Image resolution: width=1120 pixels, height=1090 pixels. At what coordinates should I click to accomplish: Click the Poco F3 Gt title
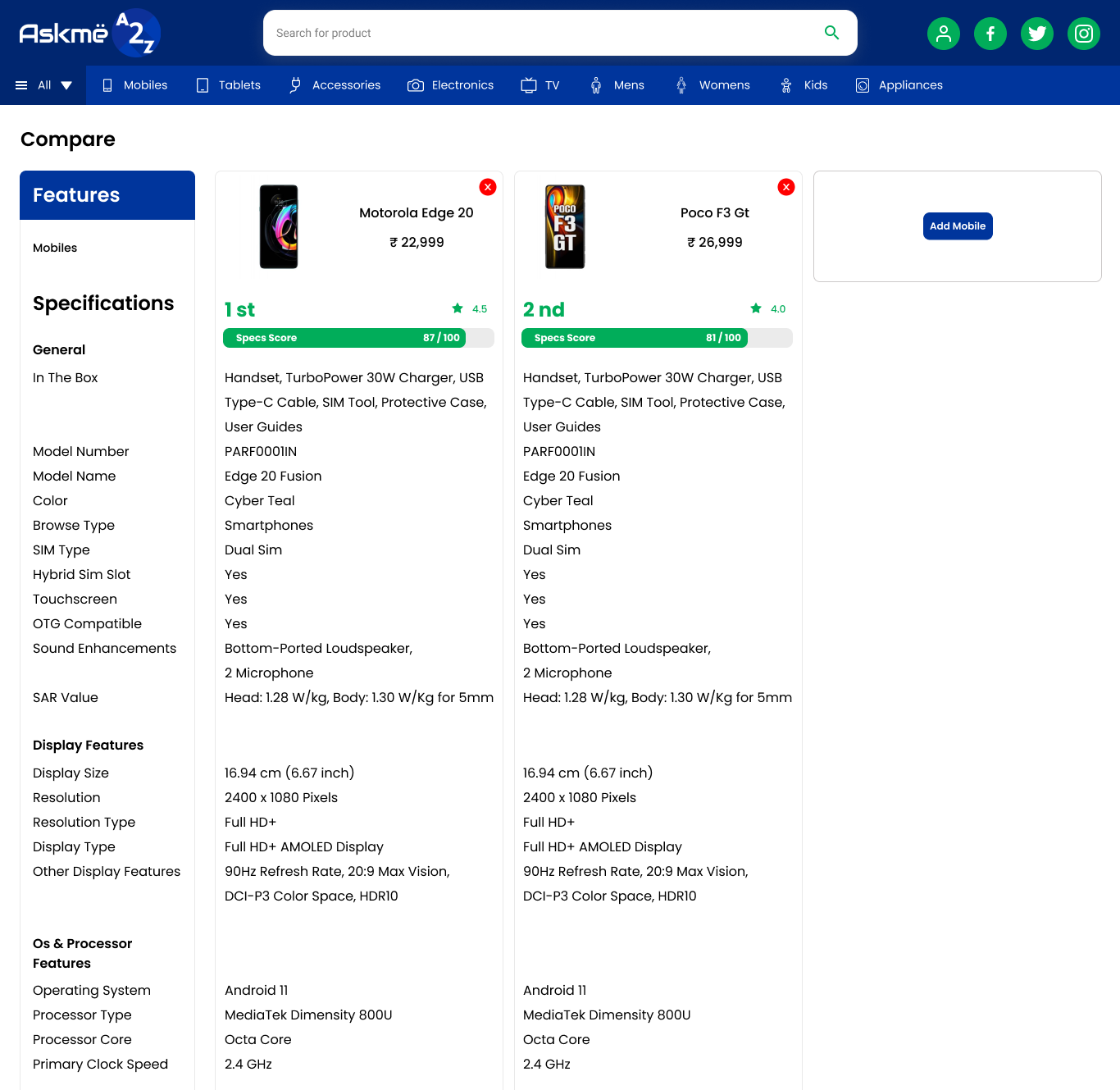tap(715, 213)
